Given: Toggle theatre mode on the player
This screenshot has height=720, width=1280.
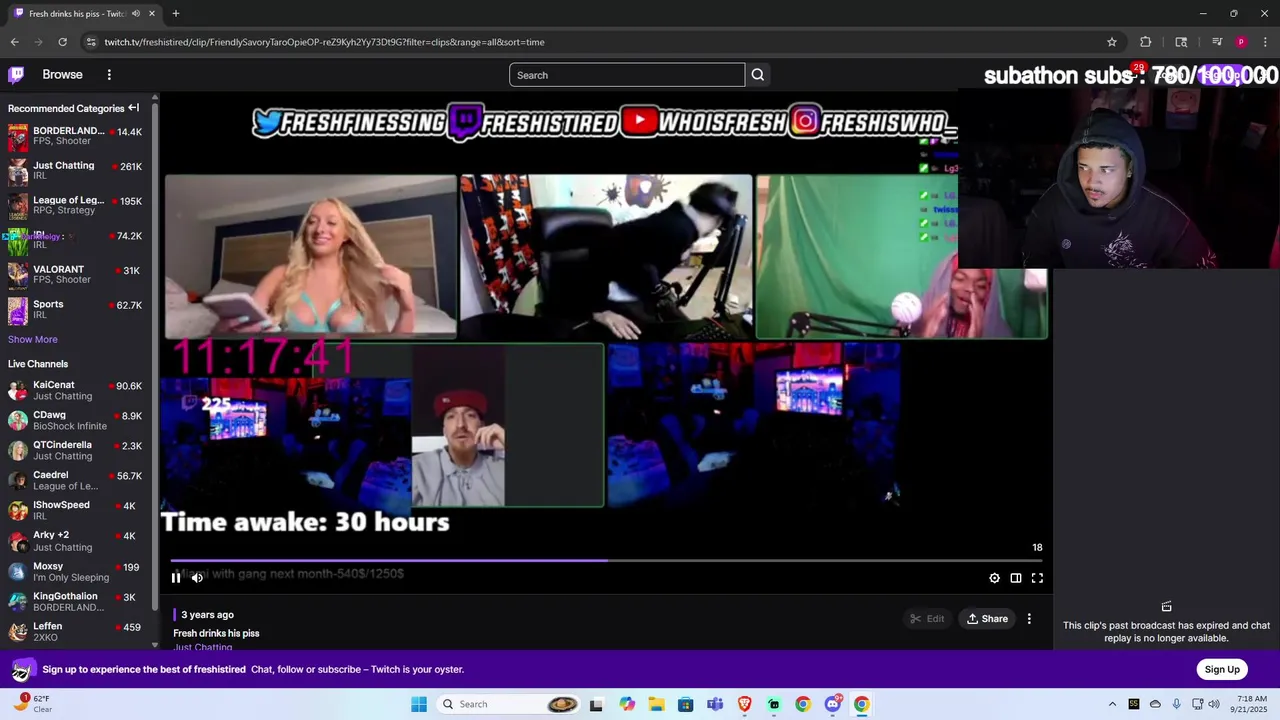Looking at the screenshot, I should click(x=1016, y=578).
